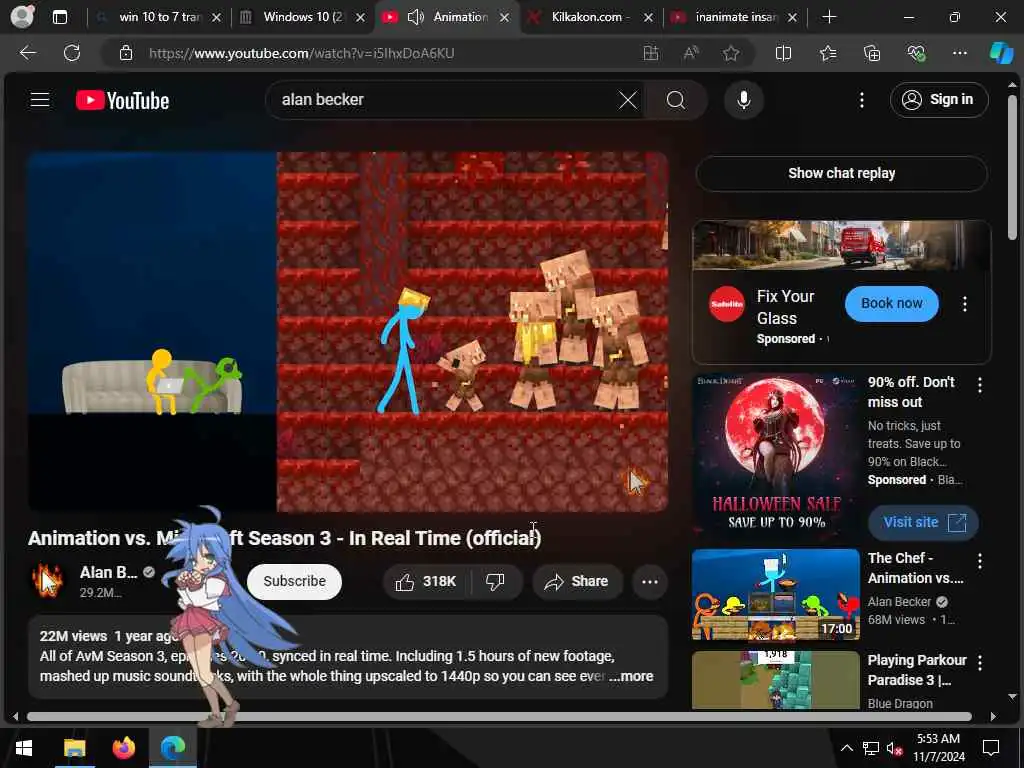Mute the Animation tab speaker icon
Screen dimensions: 1024x768
(x=415, y=17)
